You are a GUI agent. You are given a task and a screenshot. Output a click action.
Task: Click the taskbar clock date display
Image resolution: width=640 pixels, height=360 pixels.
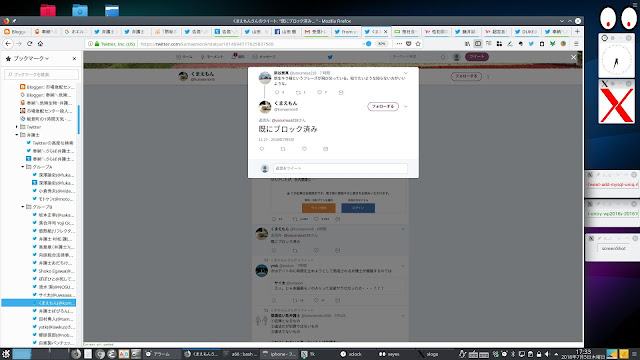pyautogui.click(x=583, y=354)
